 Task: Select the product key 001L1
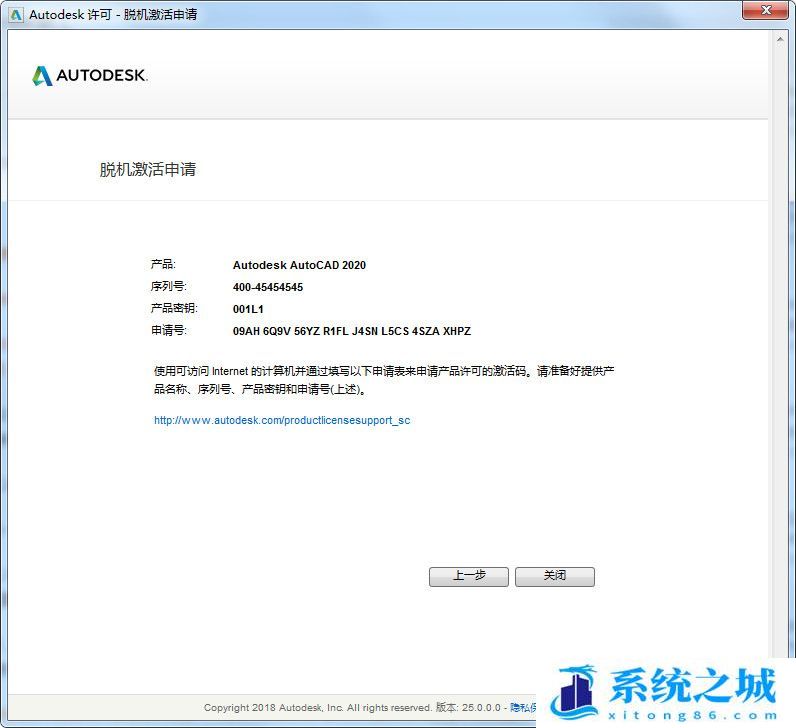coord(248,309)
